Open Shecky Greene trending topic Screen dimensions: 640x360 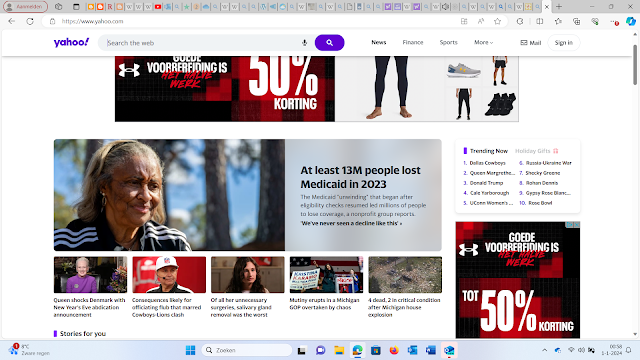542,173
